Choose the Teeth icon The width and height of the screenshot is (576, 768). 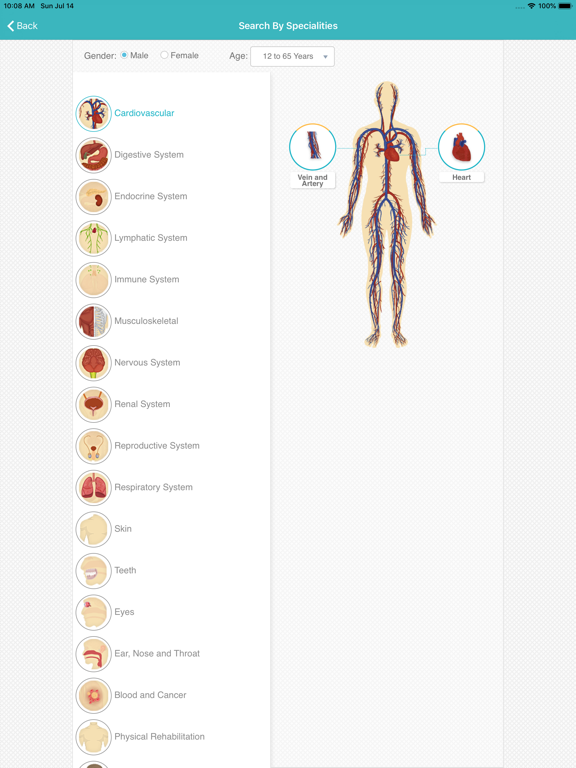[94, 571]
